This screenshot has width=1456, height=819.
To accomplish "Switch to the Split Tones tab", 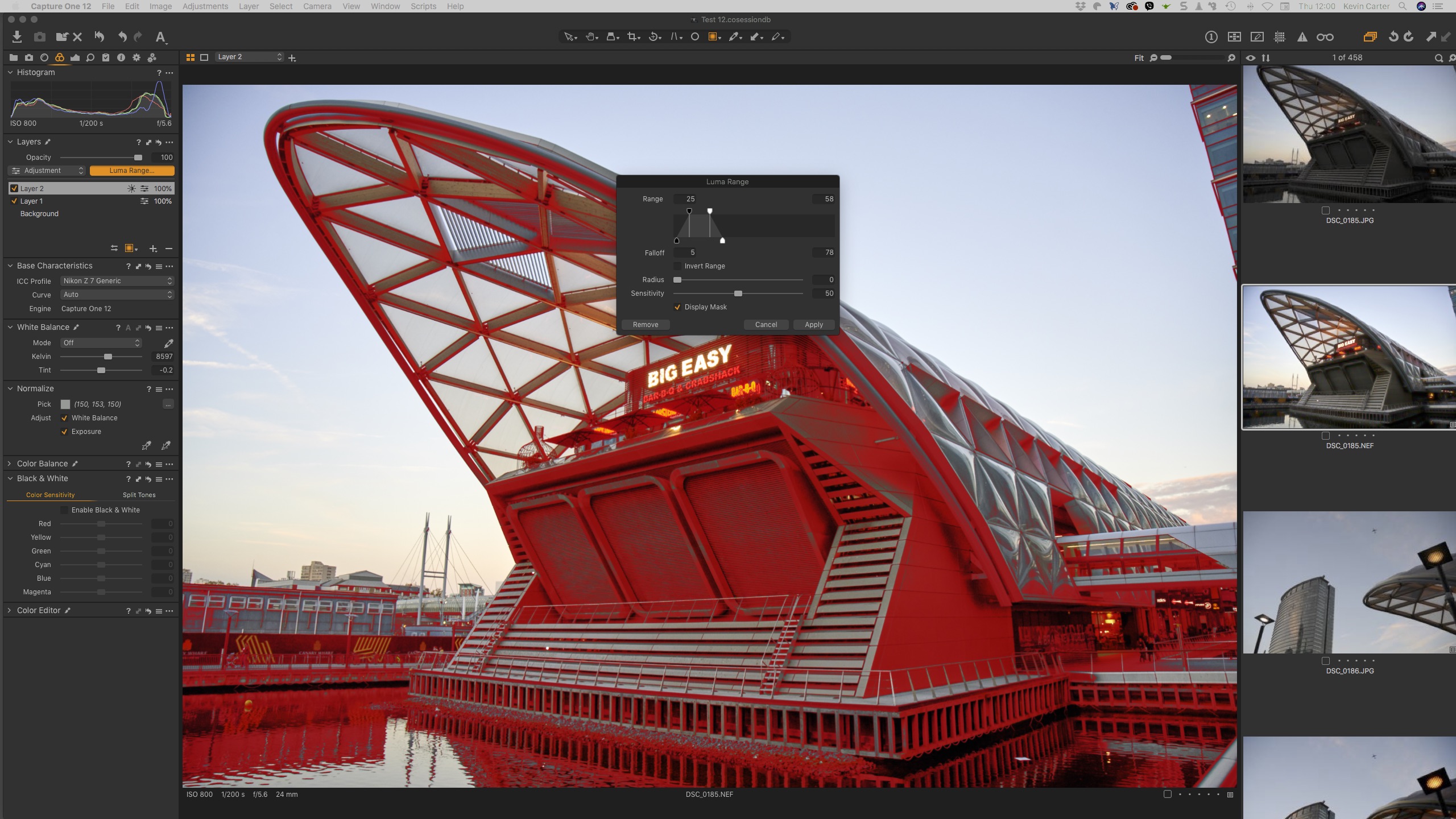I will point(139,495).
